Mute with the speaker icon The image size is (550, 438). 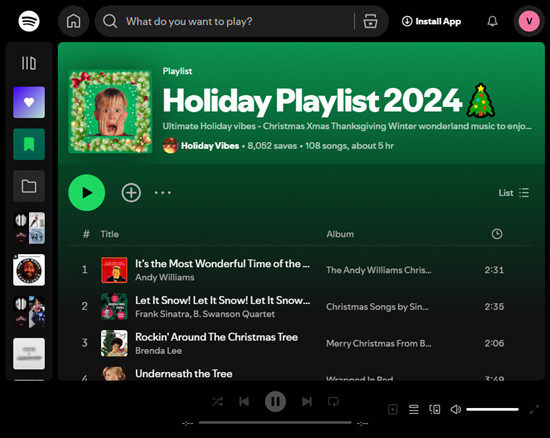pos(456,409)
